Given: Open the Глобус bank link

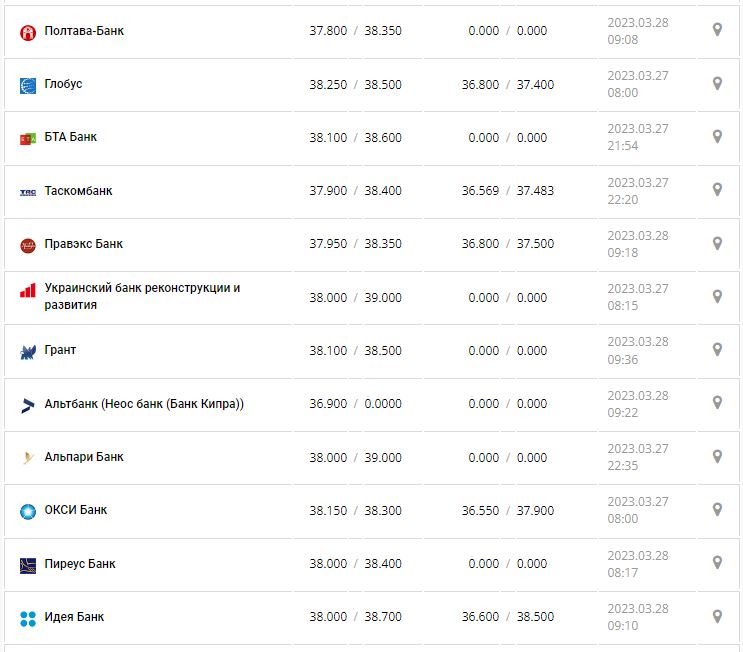Looking at the screenshot, I should click(63, 84).
